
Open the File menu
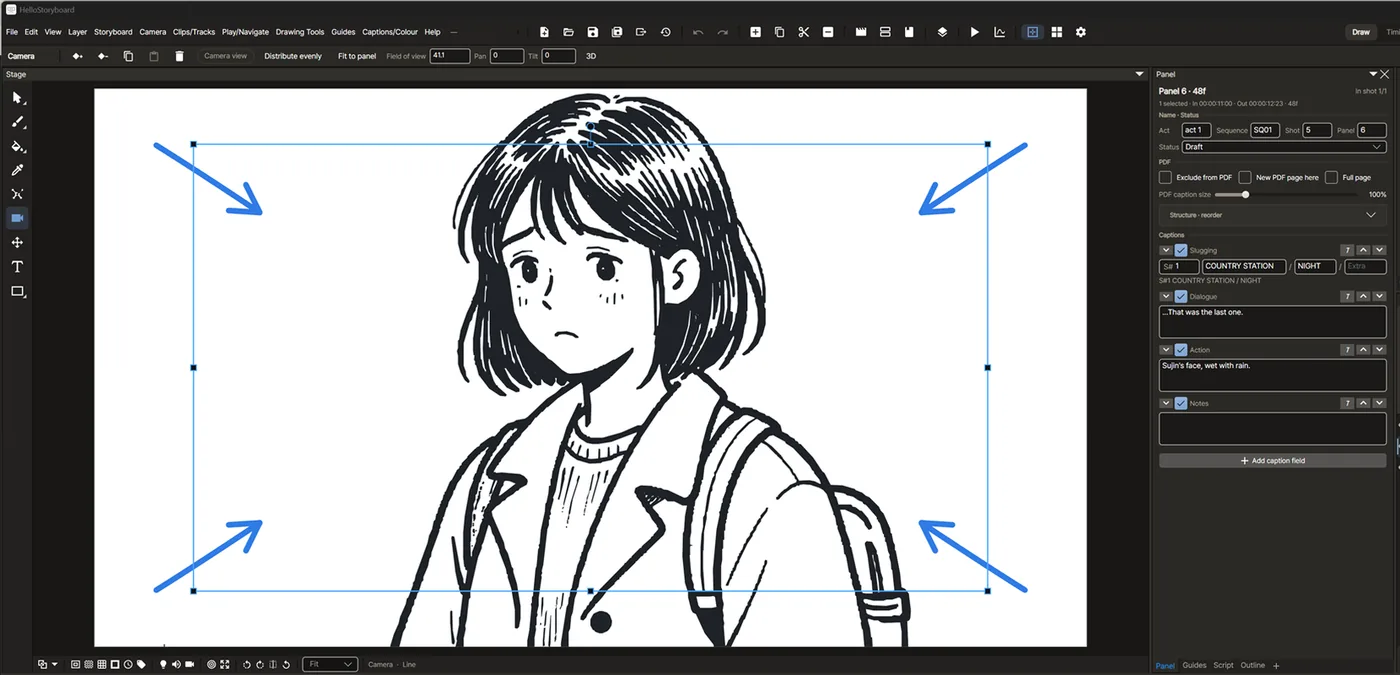point(12,32)
